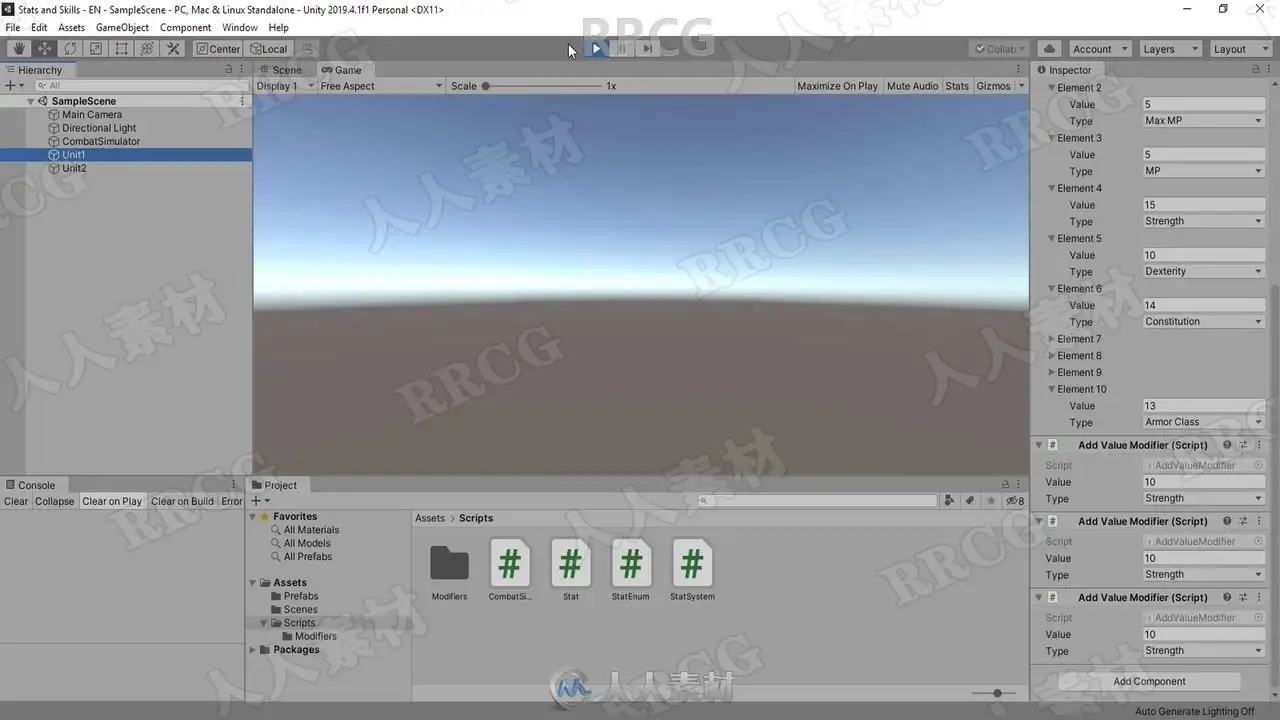Viewport: 1280px width, 720px height.
Task: Click the Pause button
Action: coord(621,48)
